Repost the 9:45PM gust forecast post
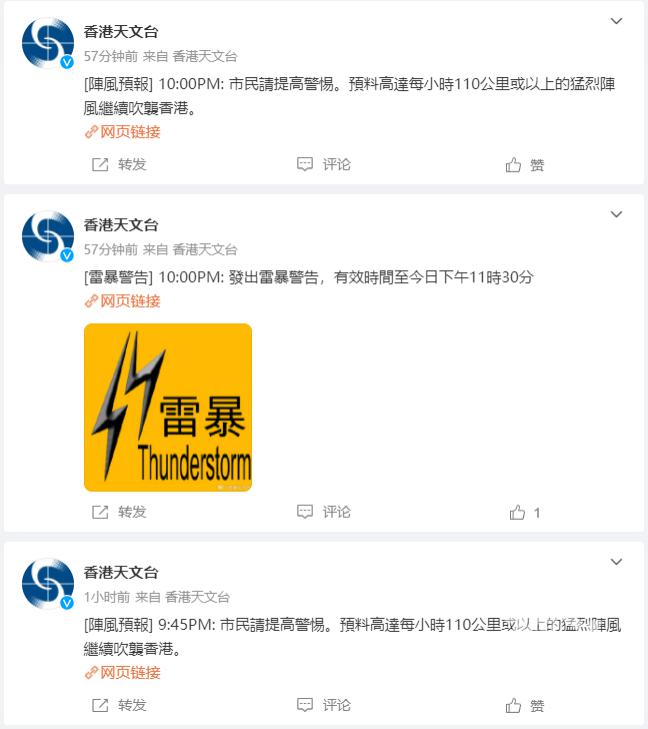This screenshot has height=729, width=648. pos(119,705)
